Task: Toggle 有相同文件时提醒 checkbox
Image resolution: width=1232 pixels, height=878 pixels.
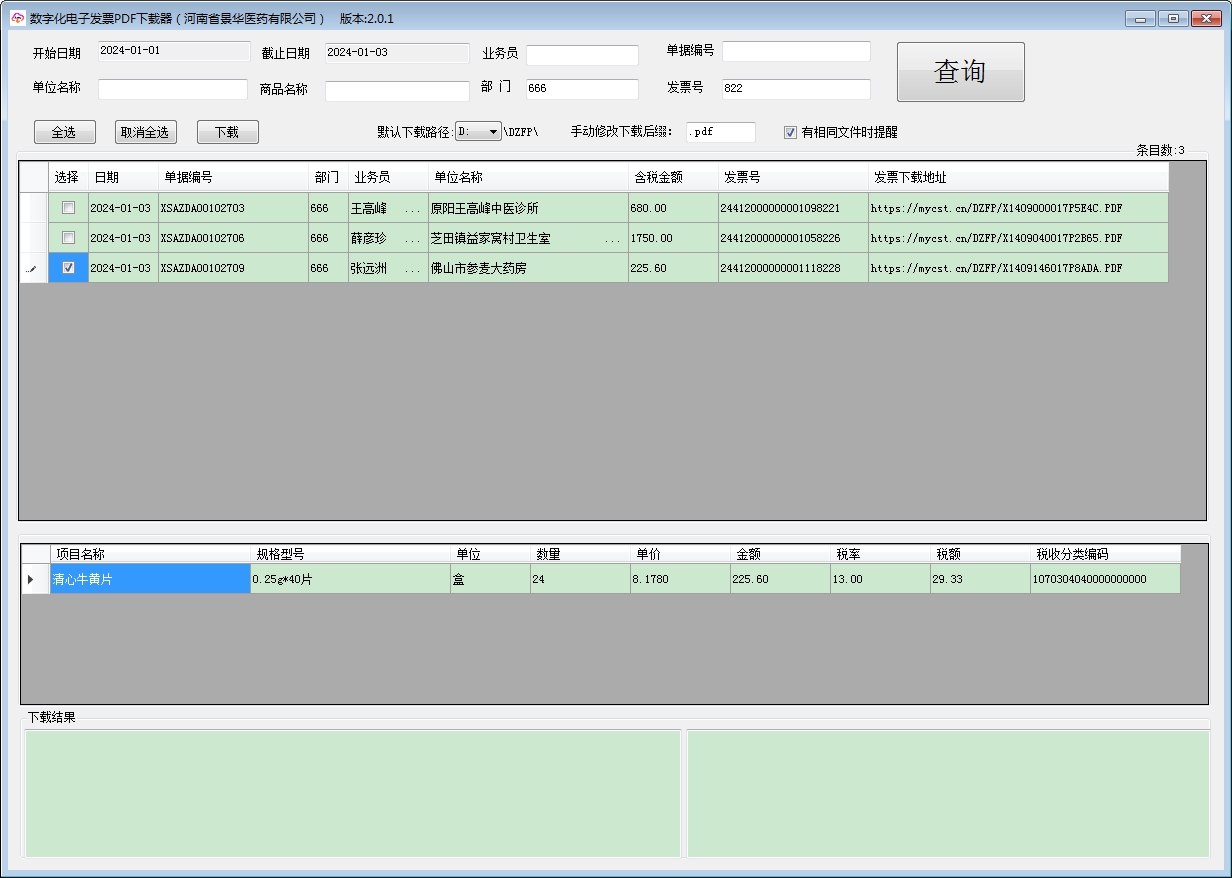Action: click(x=789, y=130)
